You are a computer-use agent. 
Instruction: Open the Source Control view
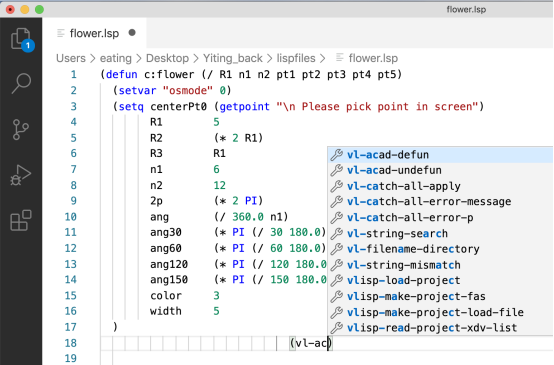[x=21, y=129]
